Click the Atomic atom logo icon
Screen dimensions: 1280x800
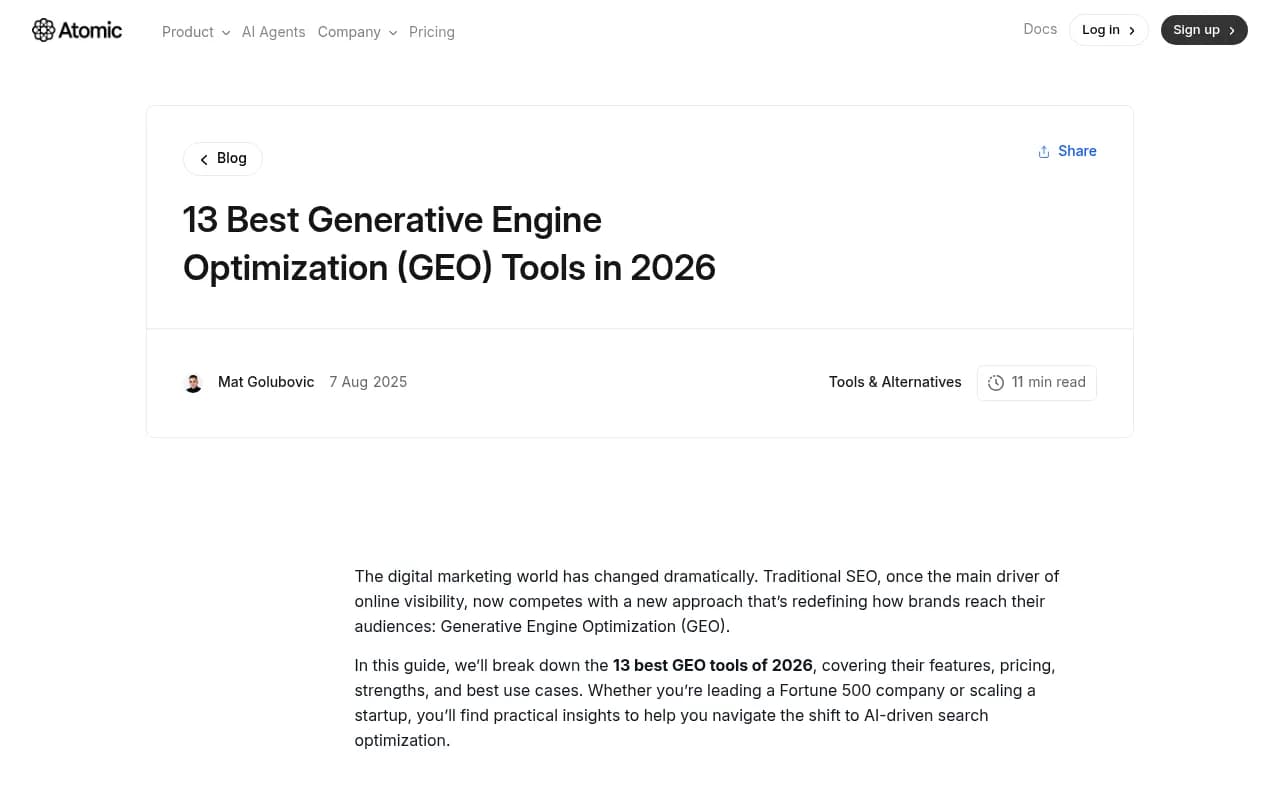[x=45, y=30]
